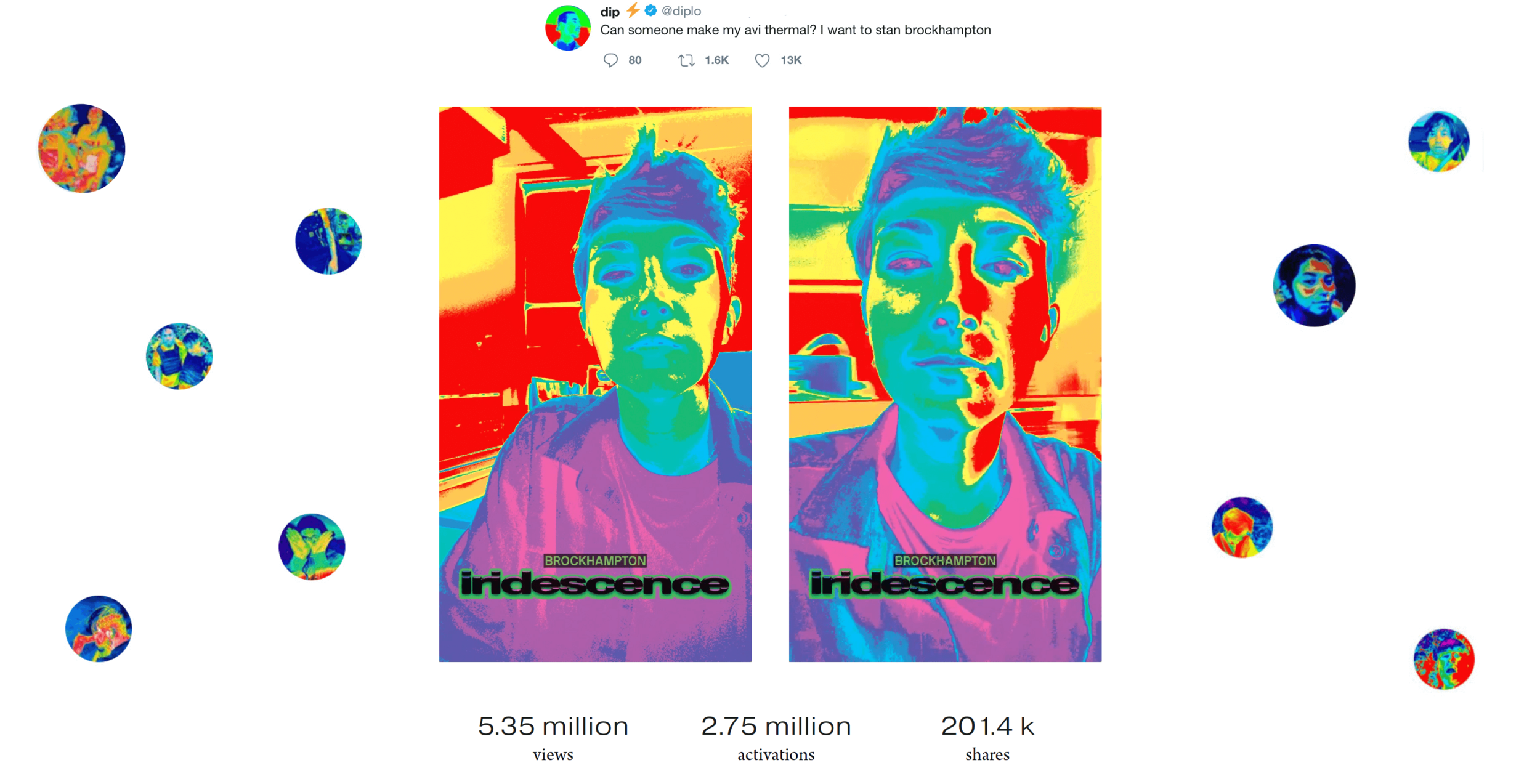The width and height of the screenshot is (1540, 784).
Task: Click the 5.35 million views statistic
Action: (553, 738)
